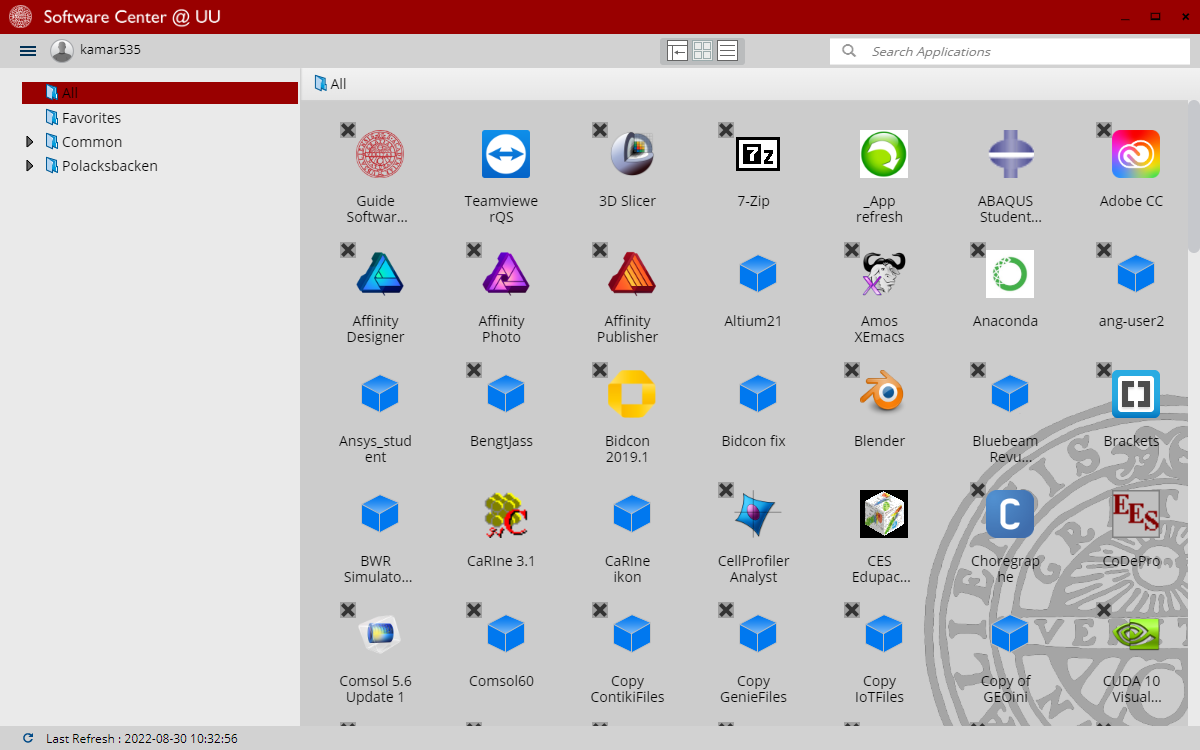
Task: Open the Blender icon
Action: (884, 394)
